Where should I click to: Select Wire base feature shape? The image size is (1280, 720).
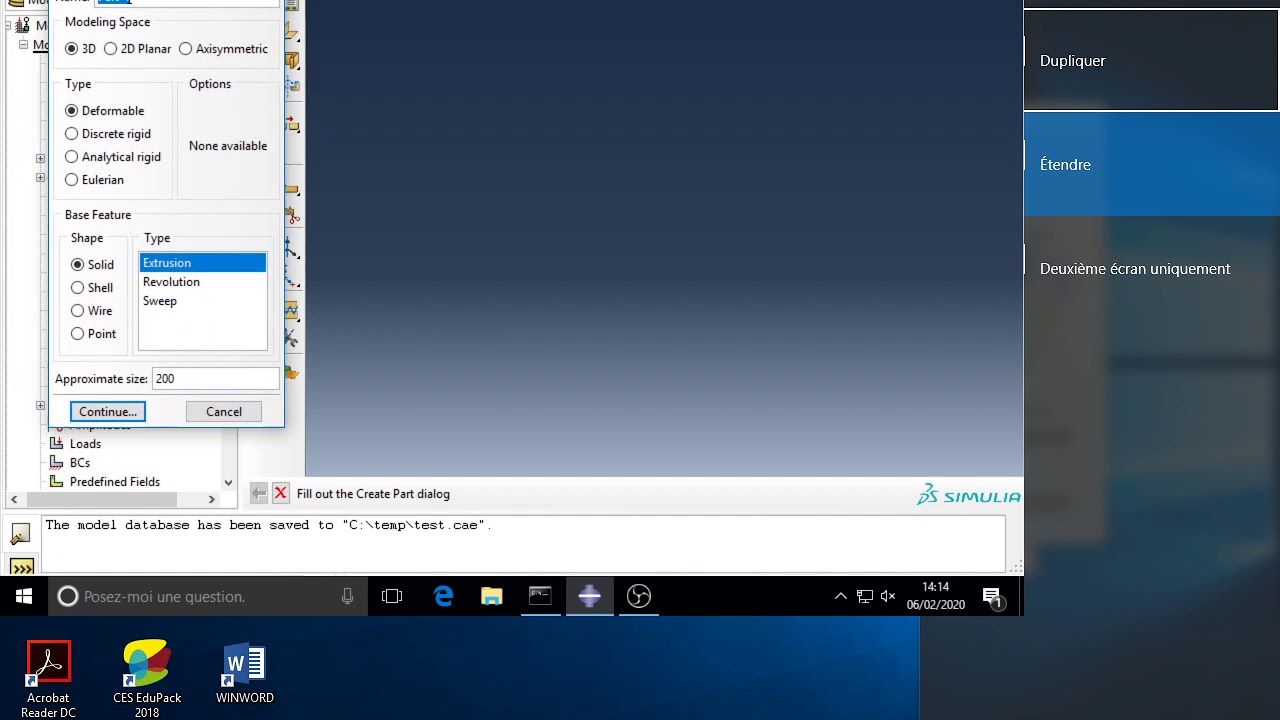(91, 311)
